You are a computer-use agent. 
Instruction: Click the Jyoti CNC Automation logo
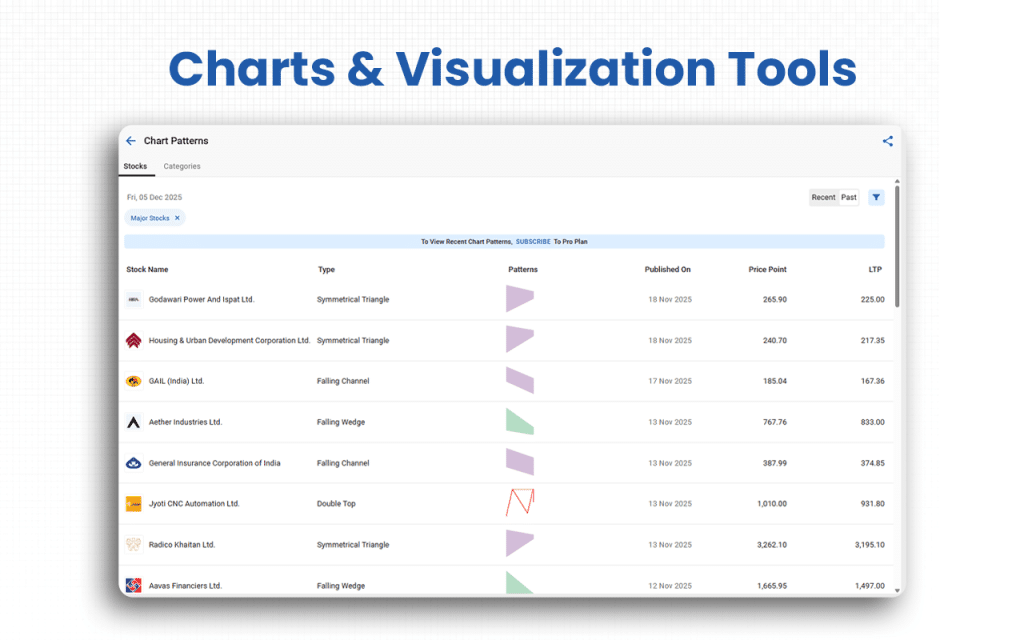[133, 503]
